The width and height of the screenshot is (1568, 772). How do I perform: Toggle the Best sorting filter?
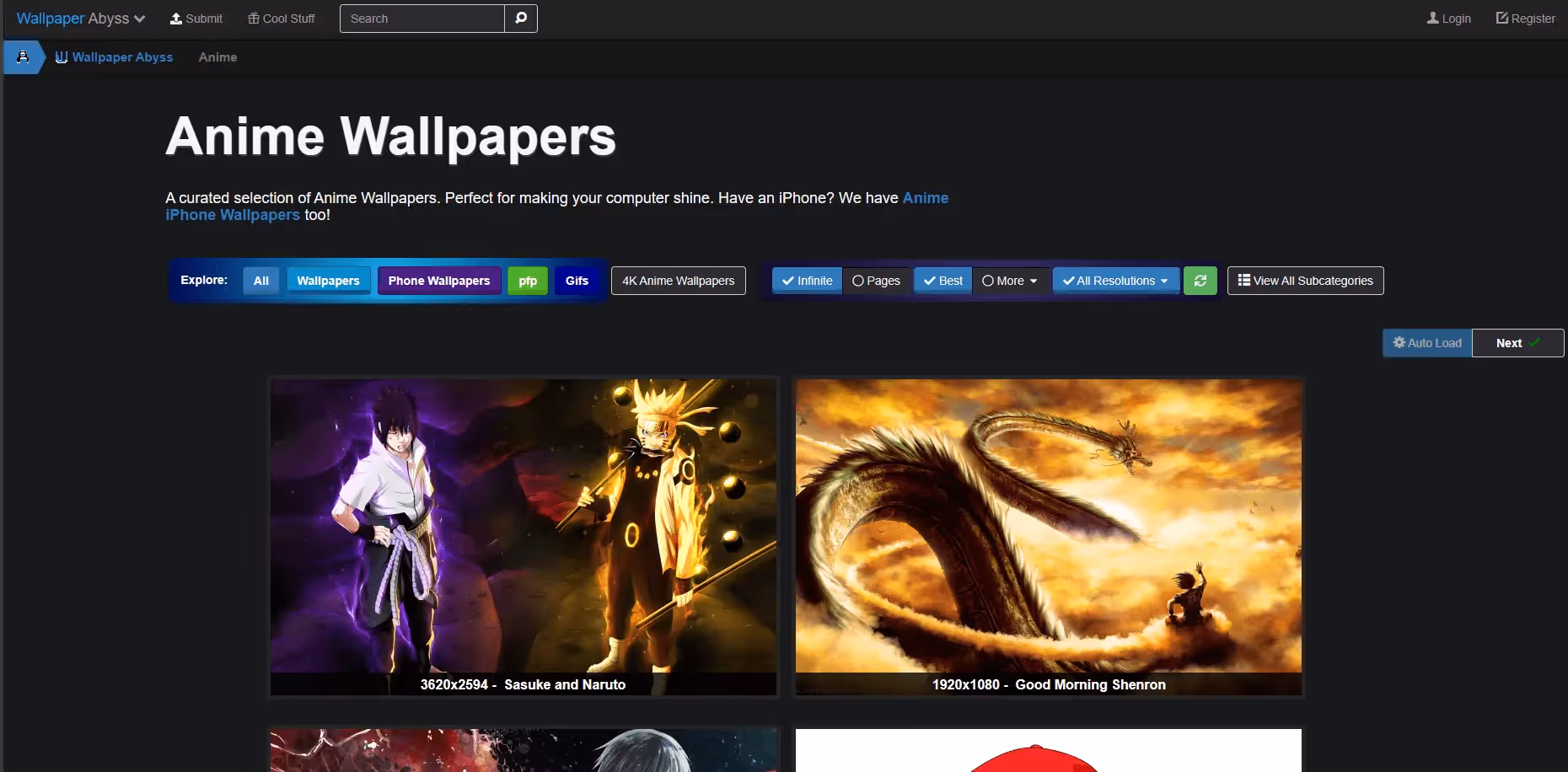pyautogui.click(x=942, y=281)
